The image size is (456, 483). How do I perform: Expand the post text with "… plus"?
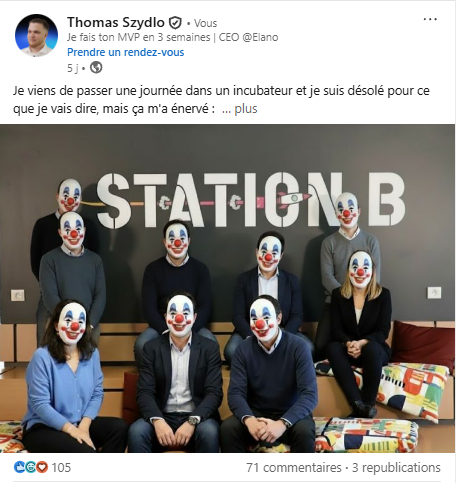240,109
